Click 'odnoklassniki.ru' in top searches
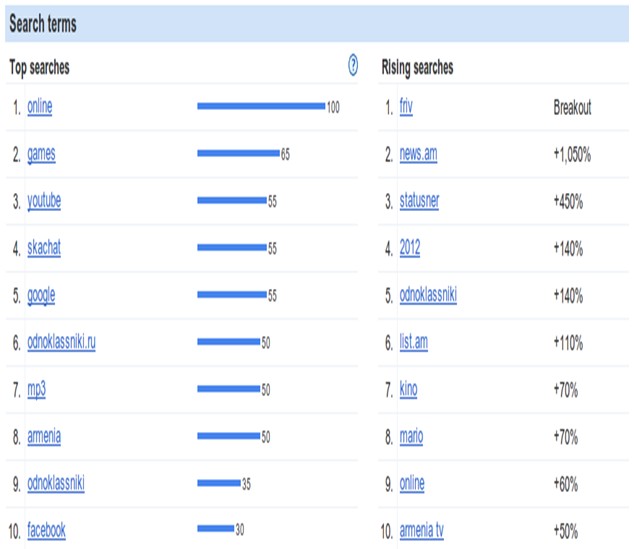 pyautogui.click(x=61, y=342)
